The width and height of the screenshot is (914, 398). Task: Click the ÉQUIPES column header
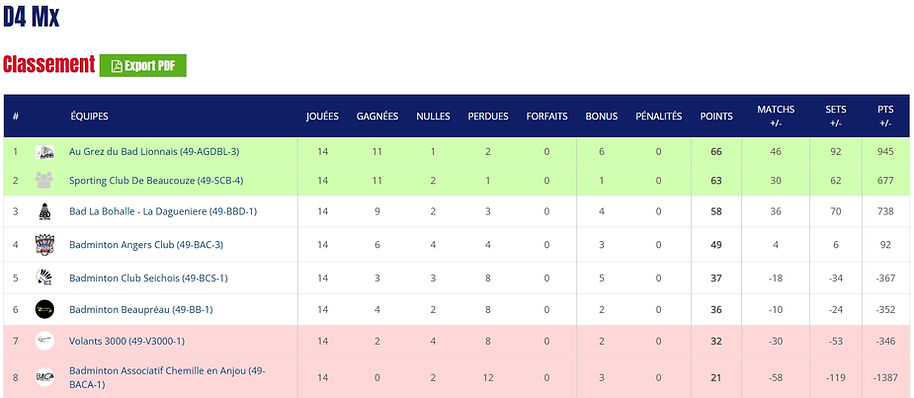[x=89, y=116]
